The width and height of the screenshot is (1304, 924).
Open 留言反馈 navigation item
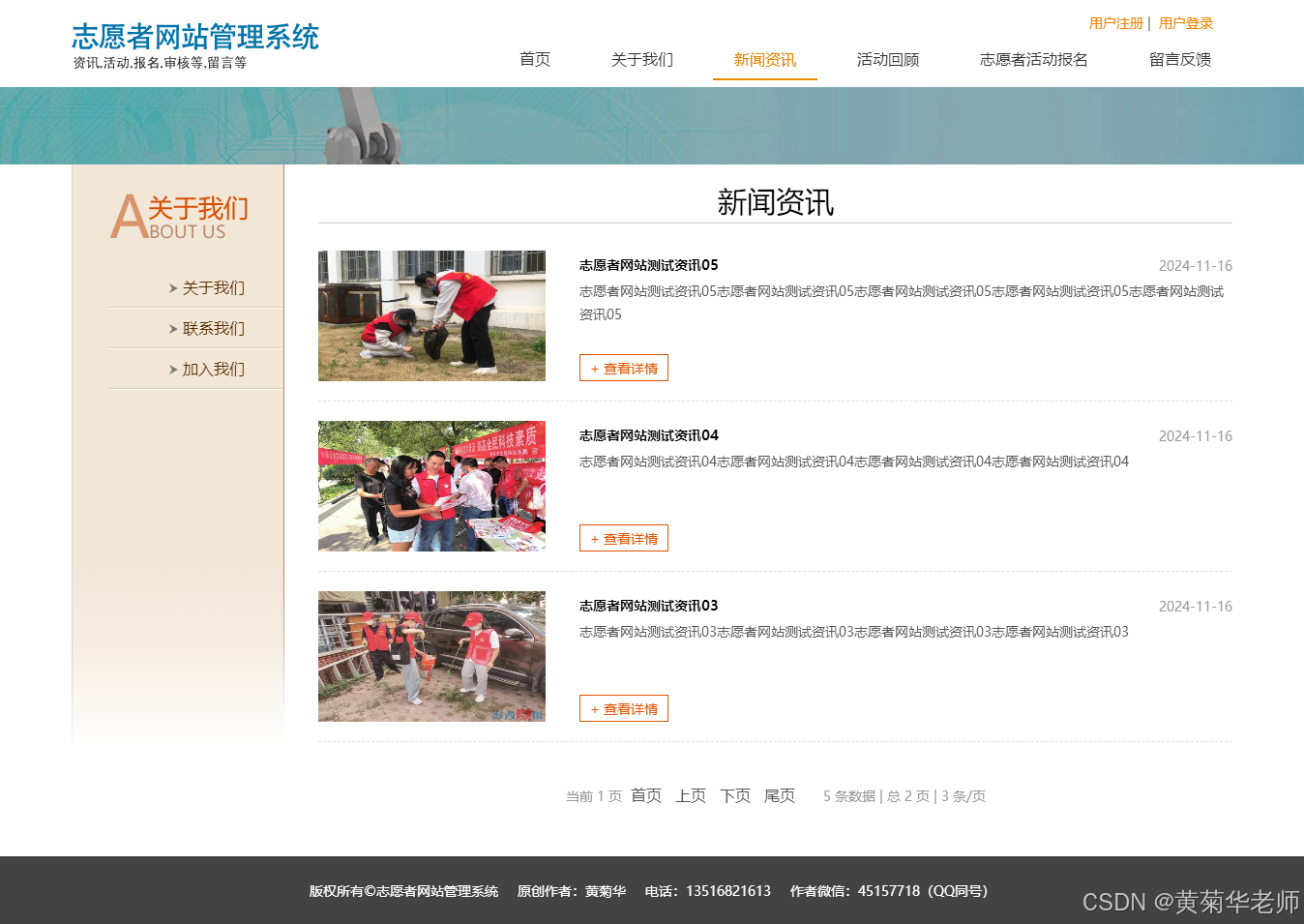pyautogui.click(x=1180, y=60)
